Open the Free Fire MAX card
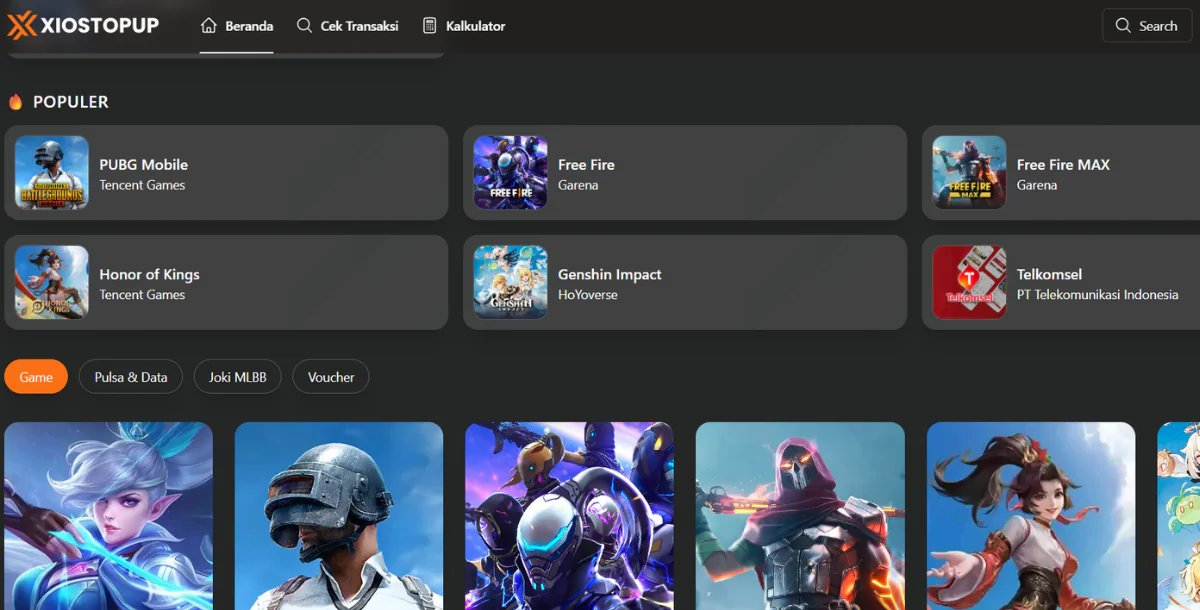This screenshot has height=610, width=1200. point(1061,173)
